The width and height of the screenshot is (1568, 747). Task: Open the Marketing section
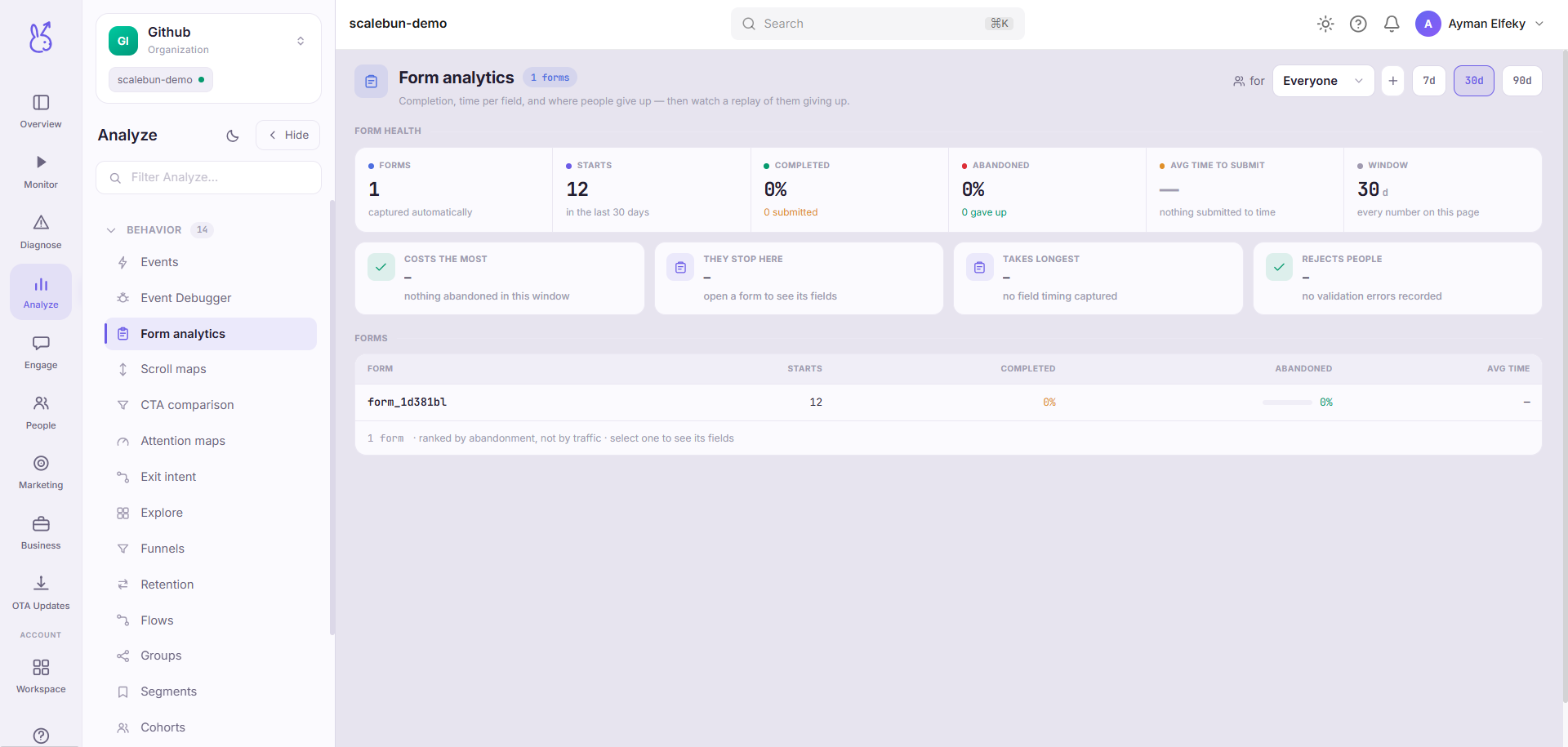tap(41, 472)
